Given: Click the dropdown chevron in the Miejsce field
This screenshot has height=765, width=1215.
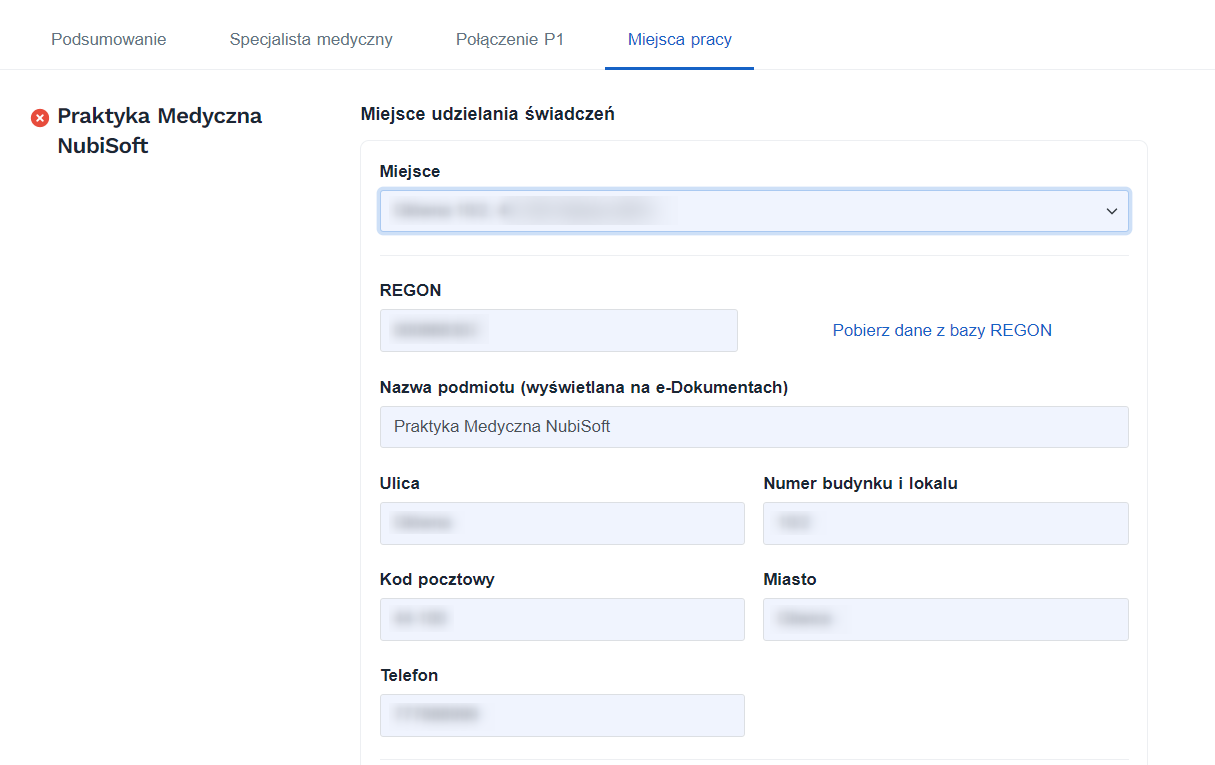Looking at the screenshot, I should (1110, 211).
